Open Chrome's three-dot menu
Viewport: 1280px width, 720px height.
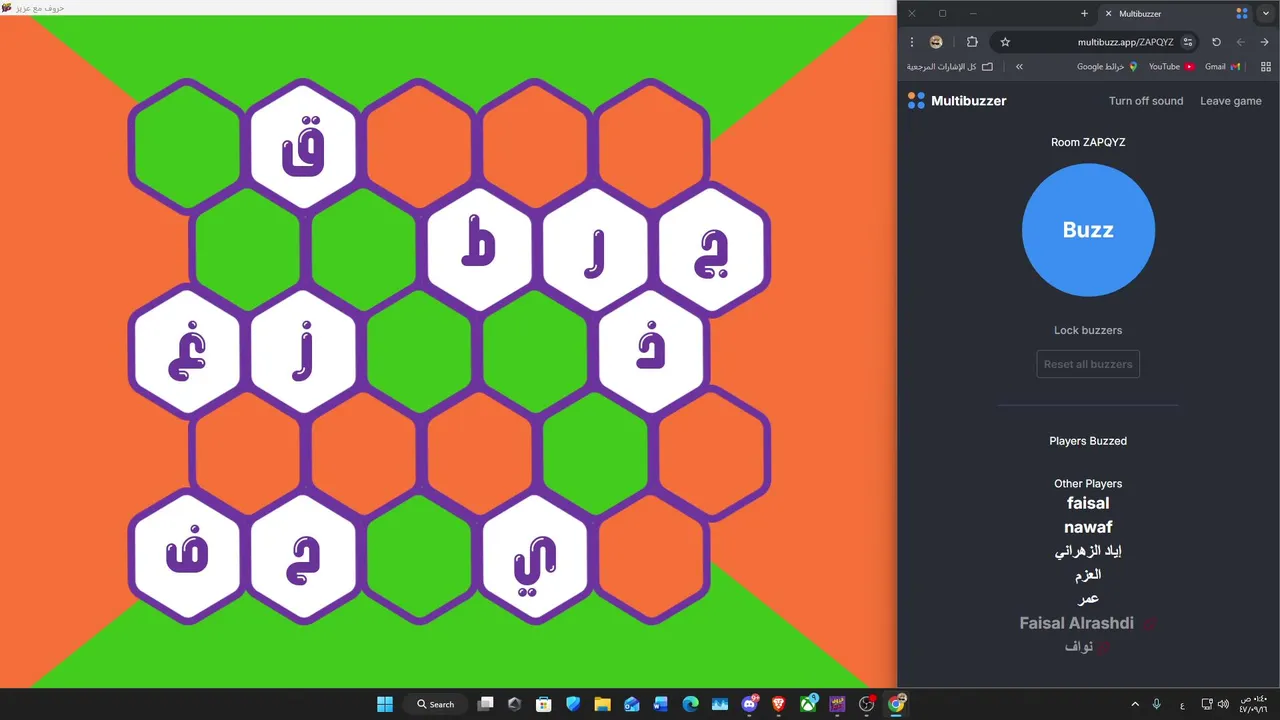pyautogui.click(x=912, y=42)
